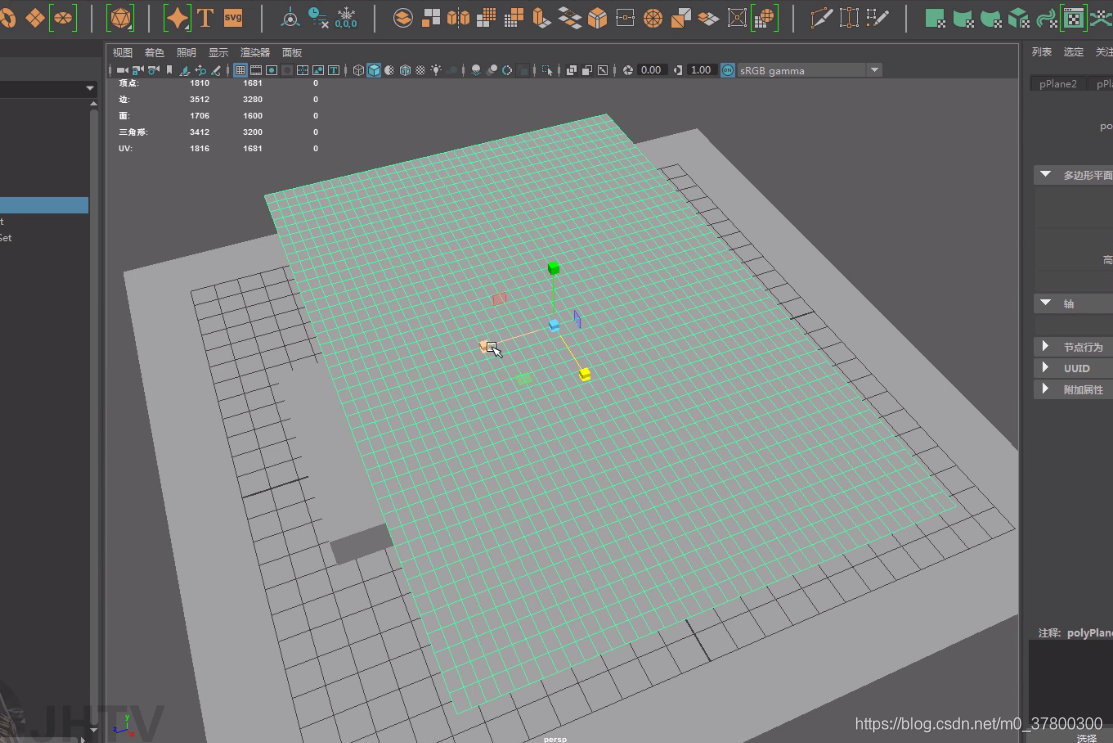Click the mirror geometry shelf icon

pyautogui.click(x=458, y=18)
